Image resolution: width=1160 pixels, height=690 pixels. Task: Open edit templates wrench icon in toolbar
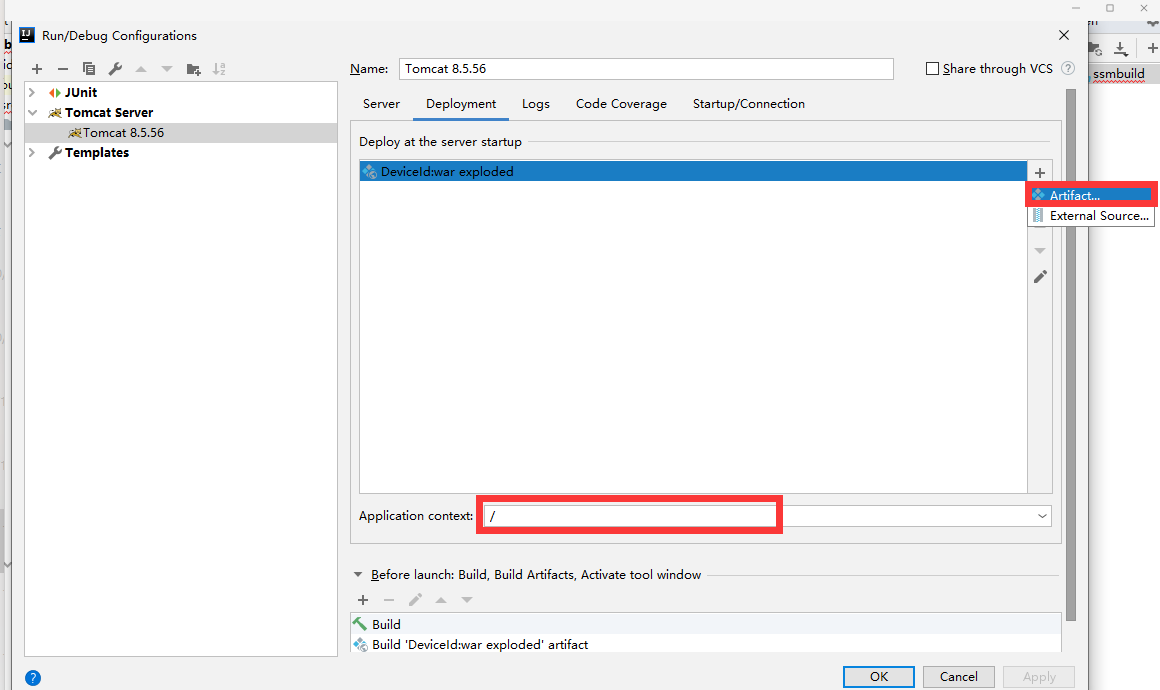pyautogui.click(x=115, y=69)
